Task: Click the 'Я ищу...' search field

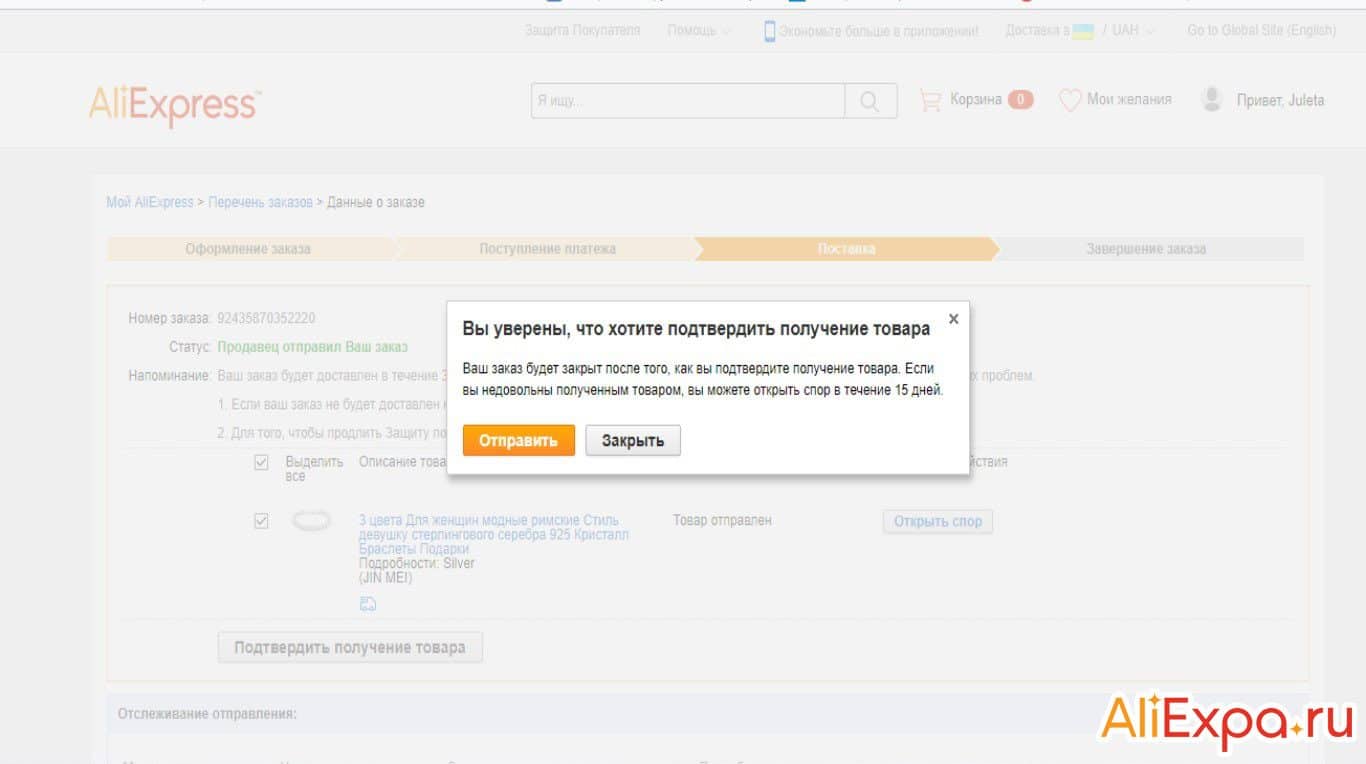Action: coord(688,101)
